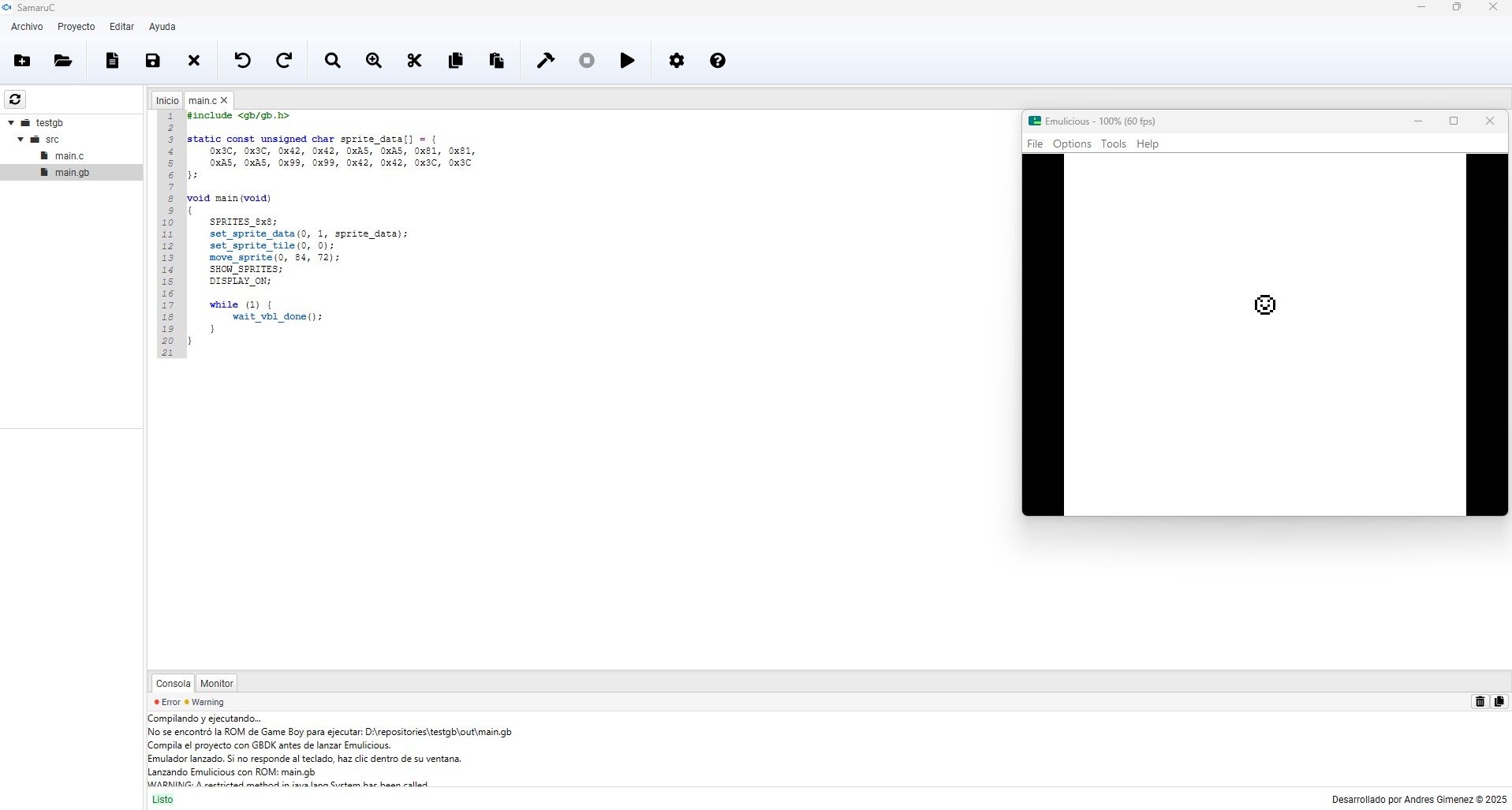Select main.gb in the project tree
The width and height of the screenshot is (1512, 810).
pos(72,173)
